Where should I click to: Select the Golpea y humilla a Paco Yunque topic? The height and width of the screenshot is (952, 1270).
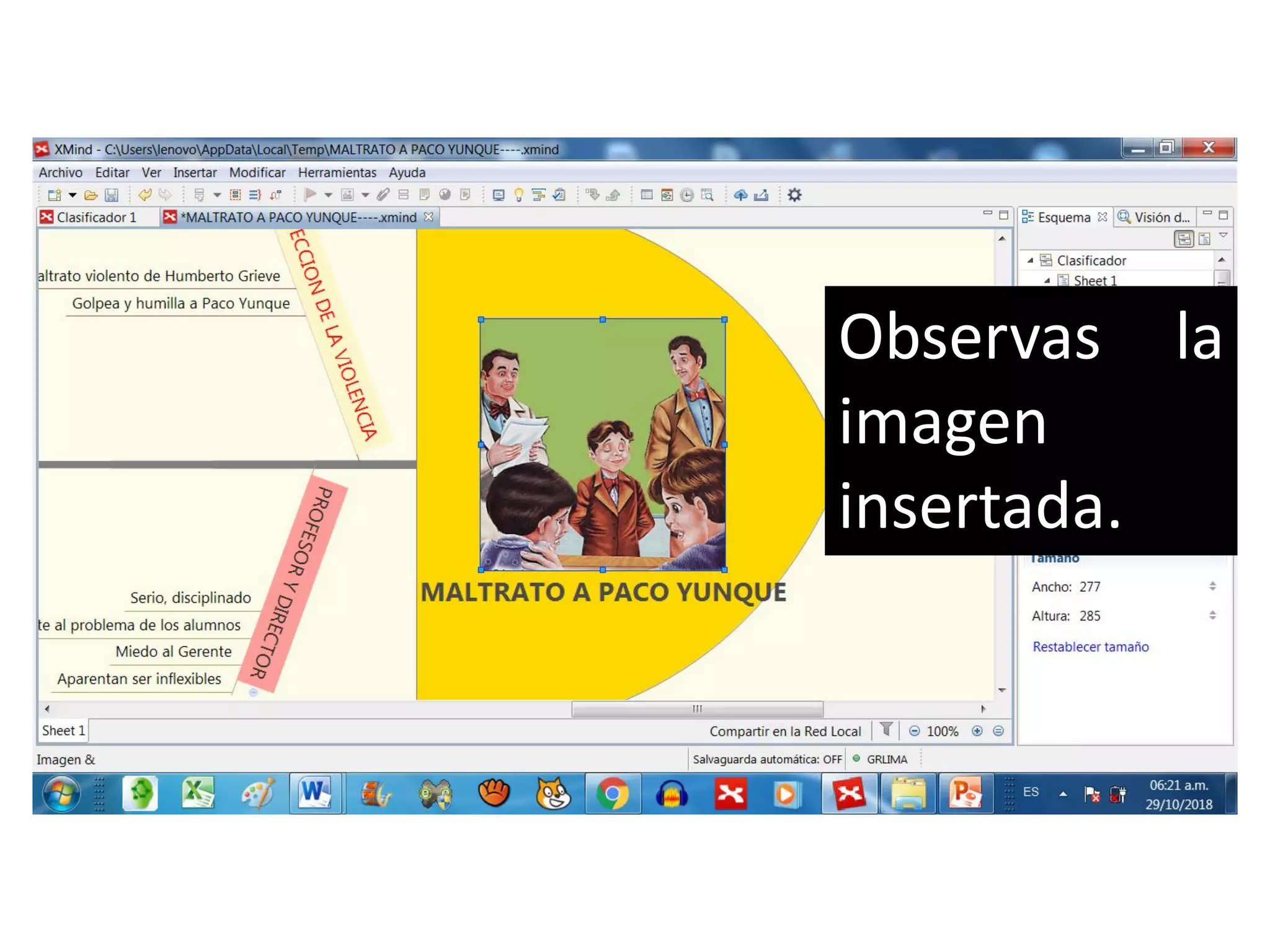click(181, 303)
